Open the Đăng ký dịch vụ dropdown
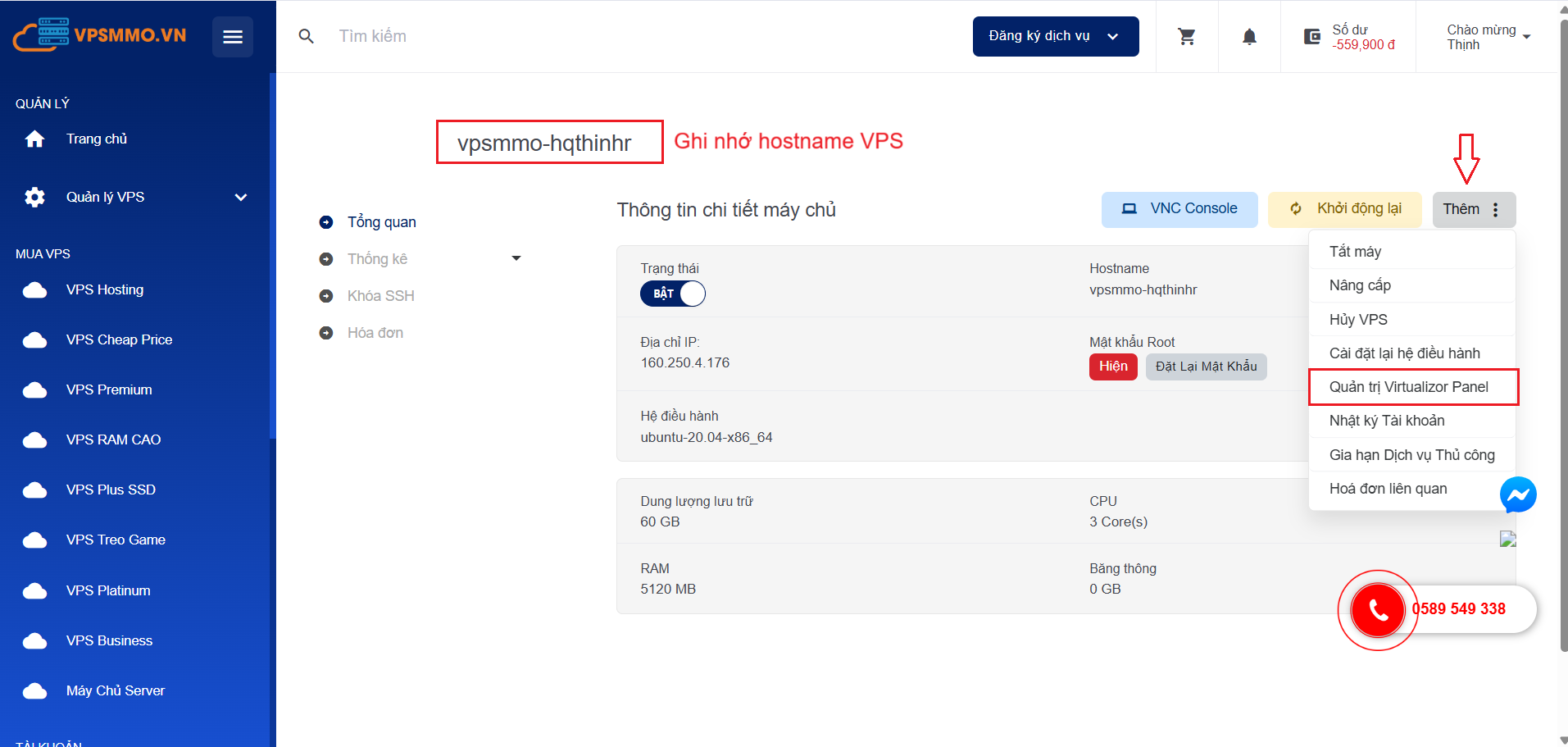Image resolution: width=1568 pixels, height=747 pixels. [x=1056, y=36]
